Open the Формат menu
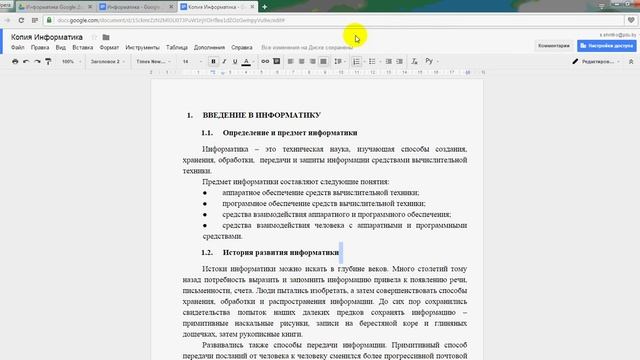 pos(109,48)
